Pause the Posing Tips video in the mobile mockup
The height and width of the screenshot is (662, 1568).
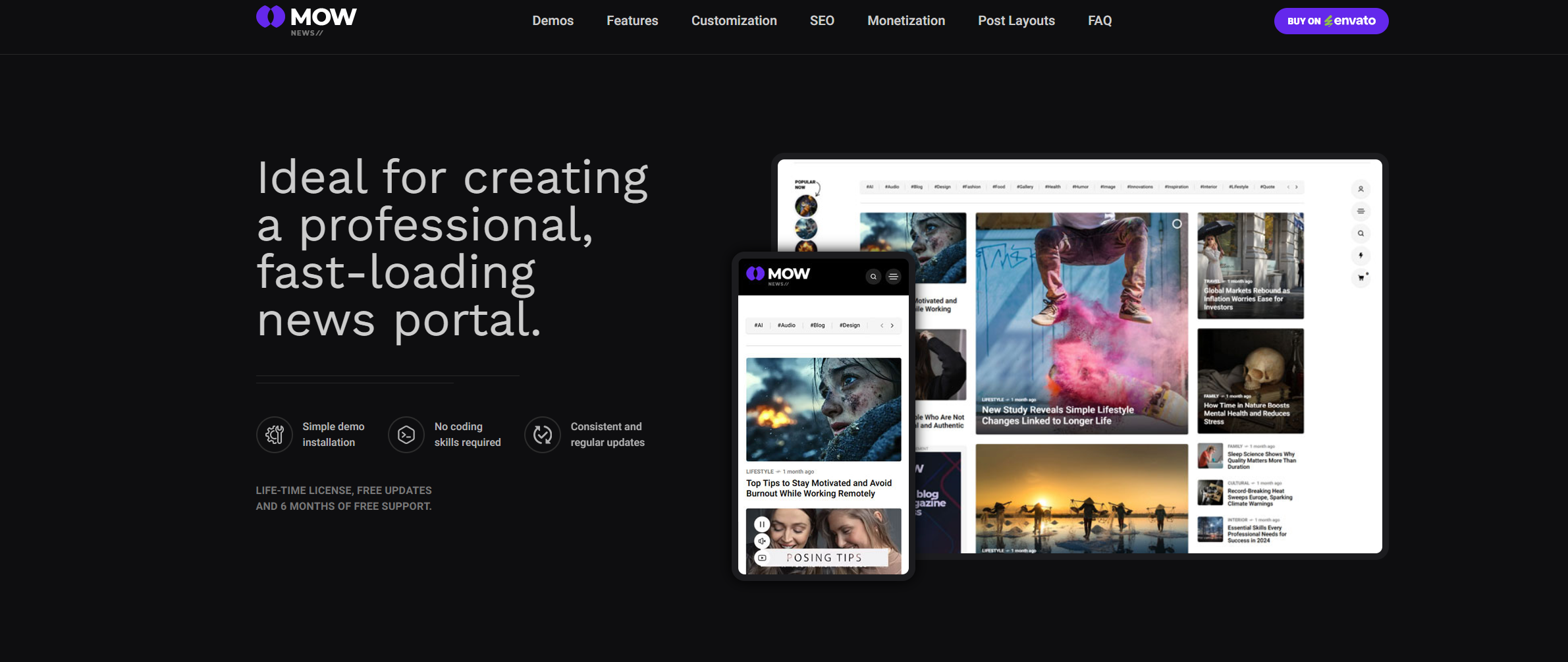pyautogui.click(x=762, y=524)
